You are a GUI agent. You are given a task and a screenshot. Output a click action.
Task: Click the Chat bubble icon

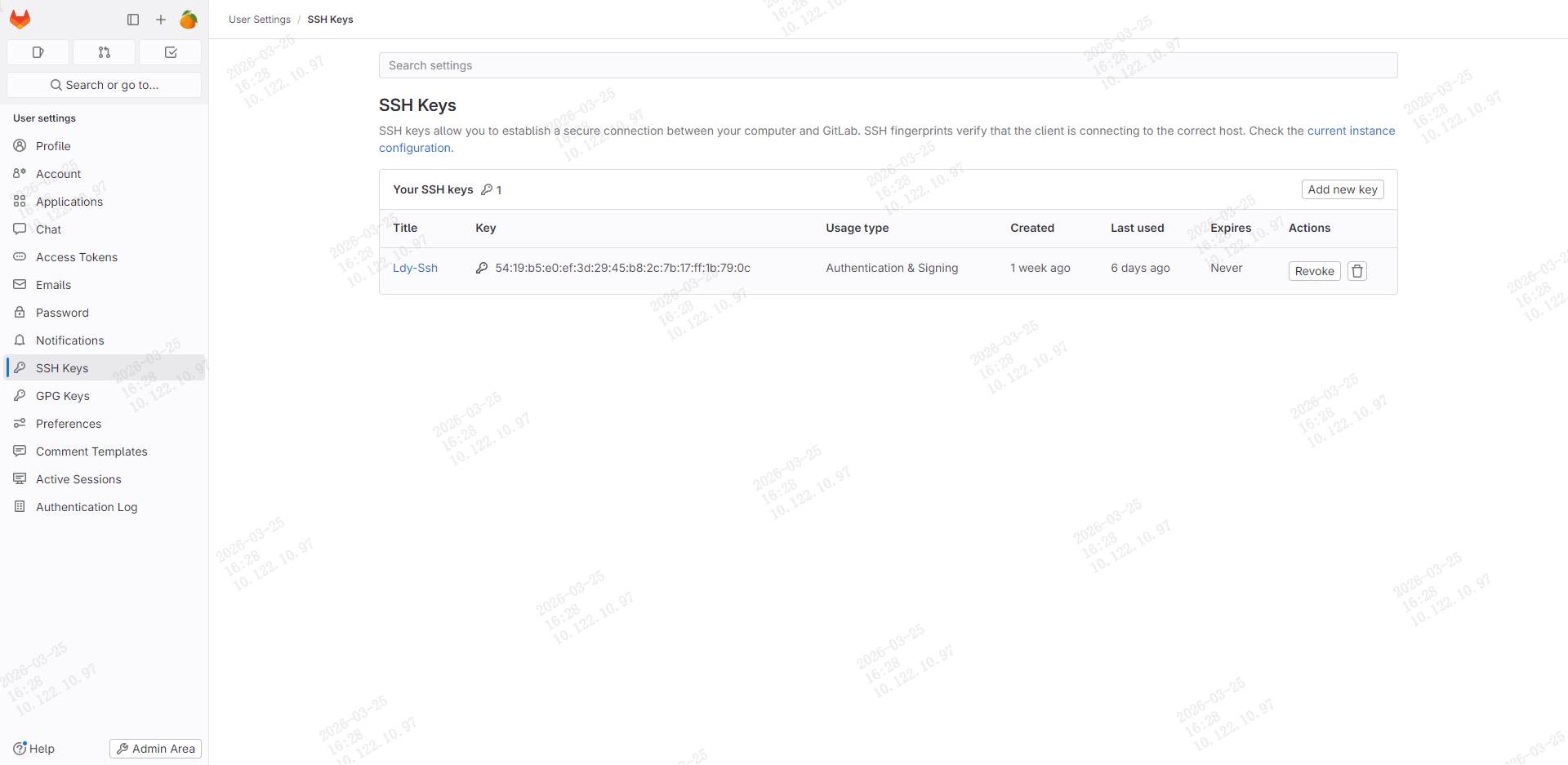point(20,229)
